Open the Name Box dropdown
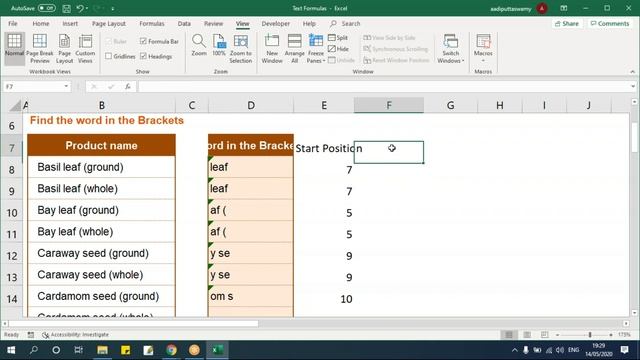Screen dimensions: 640x360 click(66, 87)
